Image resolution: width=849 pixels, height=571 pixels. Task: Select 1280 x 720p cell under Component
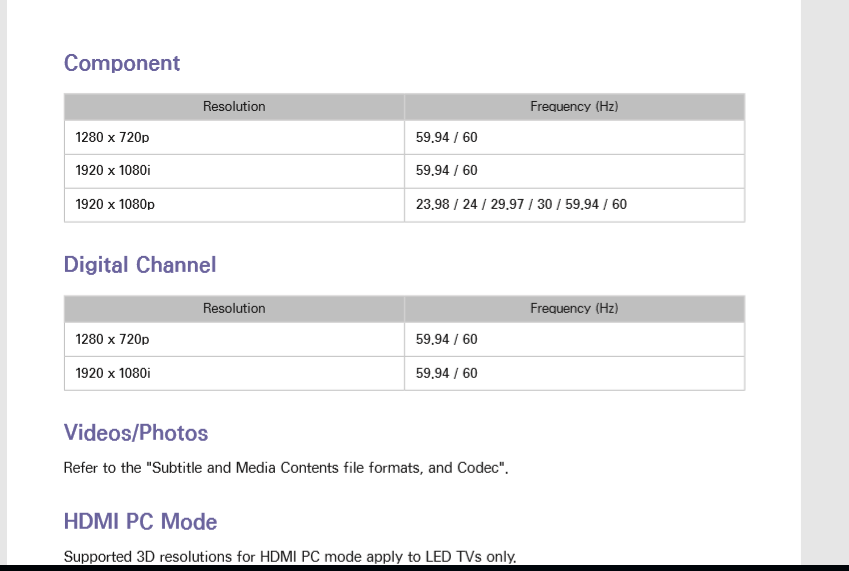pyautogui.click(x=112, y=137)
